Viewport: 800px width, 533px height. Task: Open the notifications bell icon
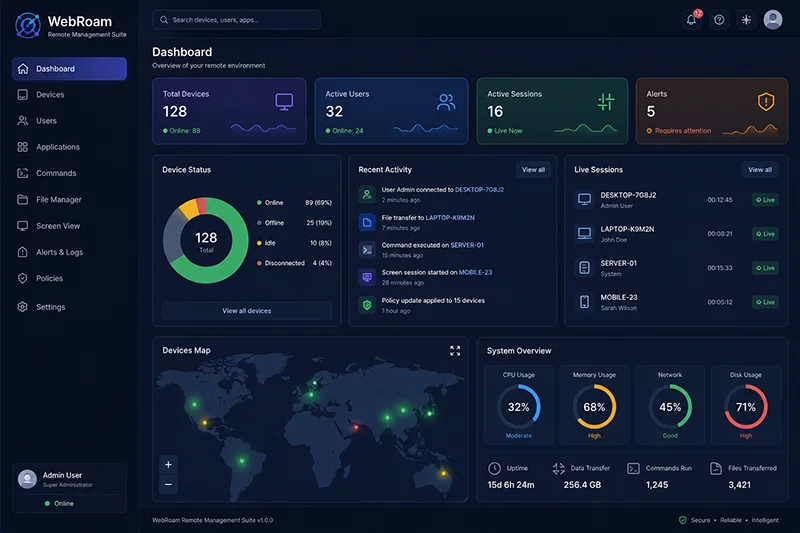691,20
